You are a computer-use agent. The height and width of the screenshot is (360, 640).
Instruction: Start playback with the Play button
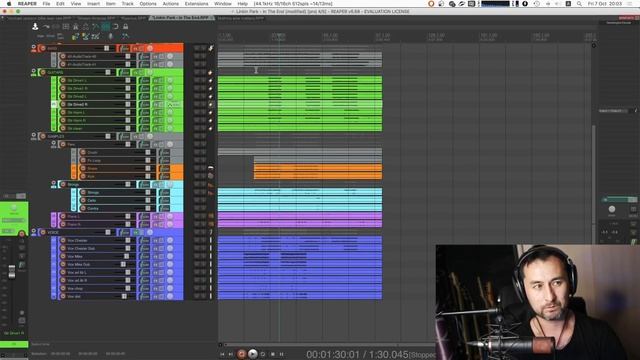[253, 354]
